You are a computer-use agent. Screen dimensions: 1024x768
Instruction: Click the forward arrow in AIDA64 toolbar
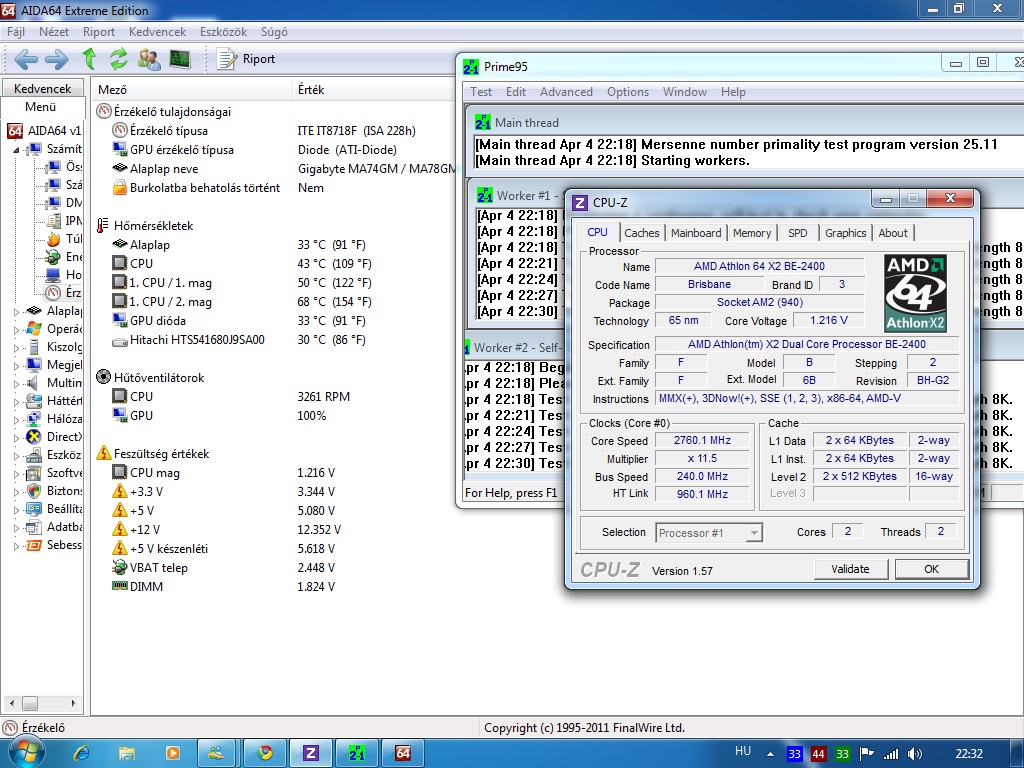pyautogui.click(x=56, y=59)
